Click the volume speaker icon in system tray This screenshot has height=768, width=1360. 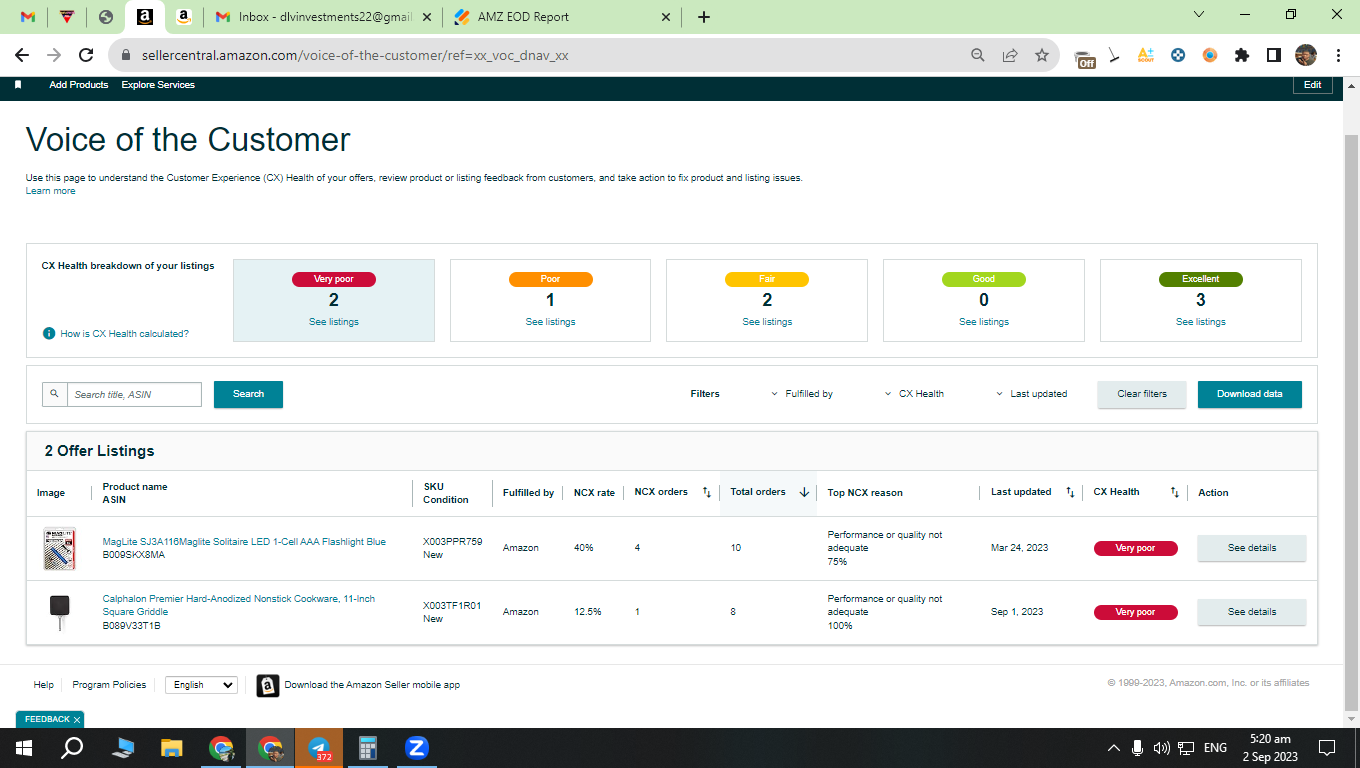pyautogui.click(x=1161, y=748)
